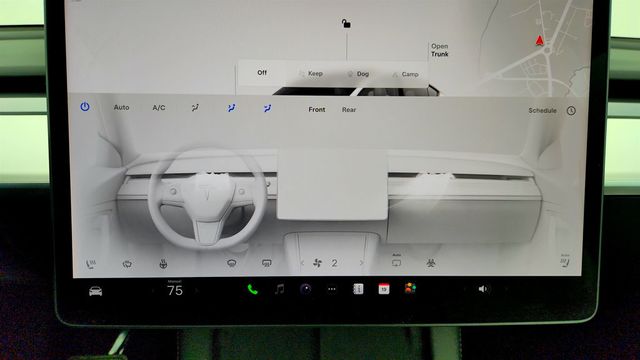This screenshot has width=640, height=360.
Task: Activate windshield wiper defrost icon
Action: (127, 264)
